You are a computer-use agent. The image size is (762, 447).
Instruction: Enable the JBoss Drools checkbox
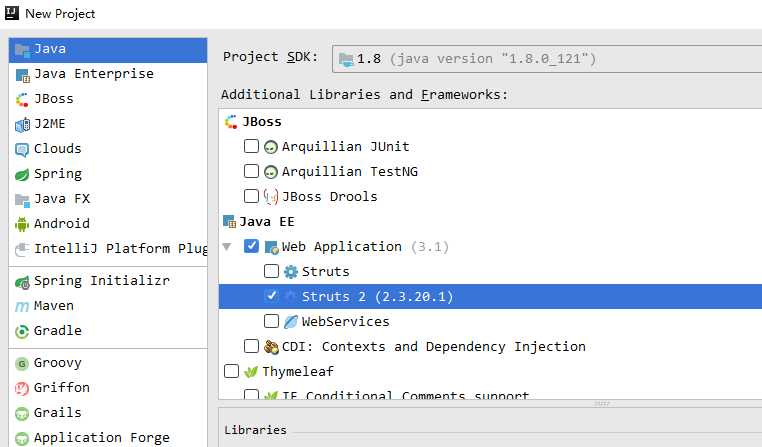(251, 196)
